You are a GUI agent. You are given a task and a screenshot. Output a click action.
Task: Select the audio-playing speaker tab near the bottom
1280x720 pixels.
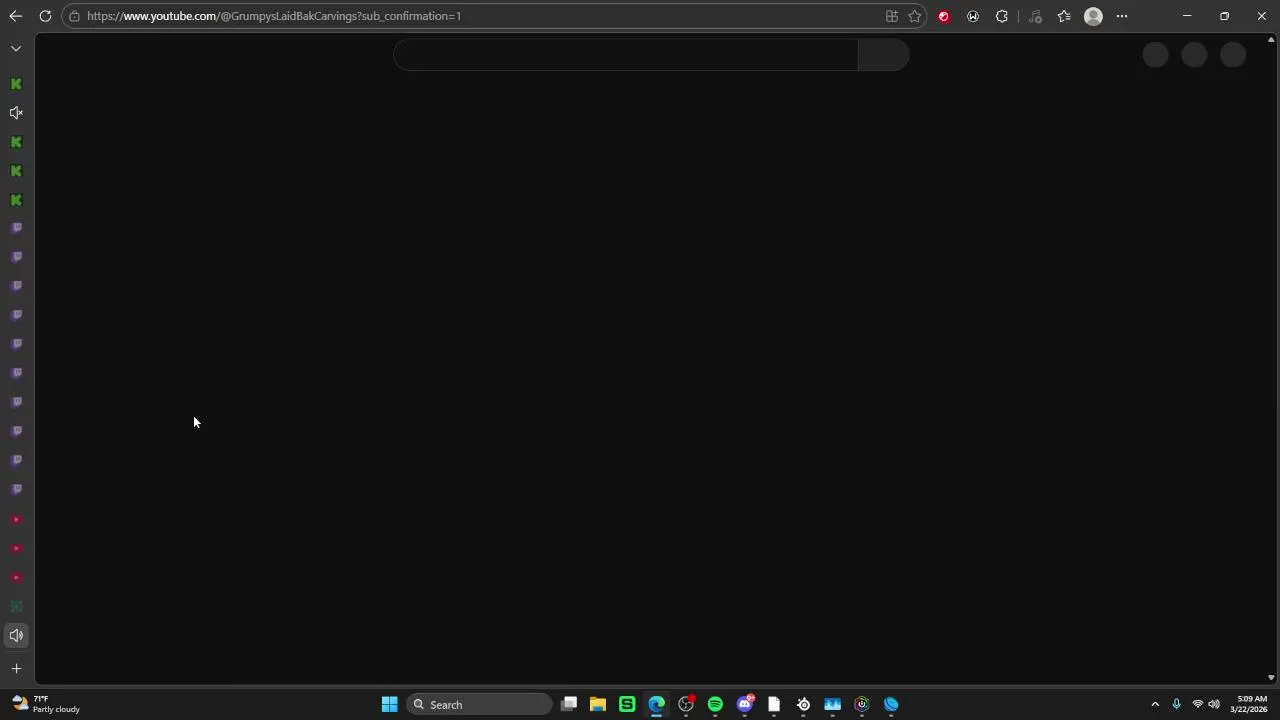tap(16, 635)
